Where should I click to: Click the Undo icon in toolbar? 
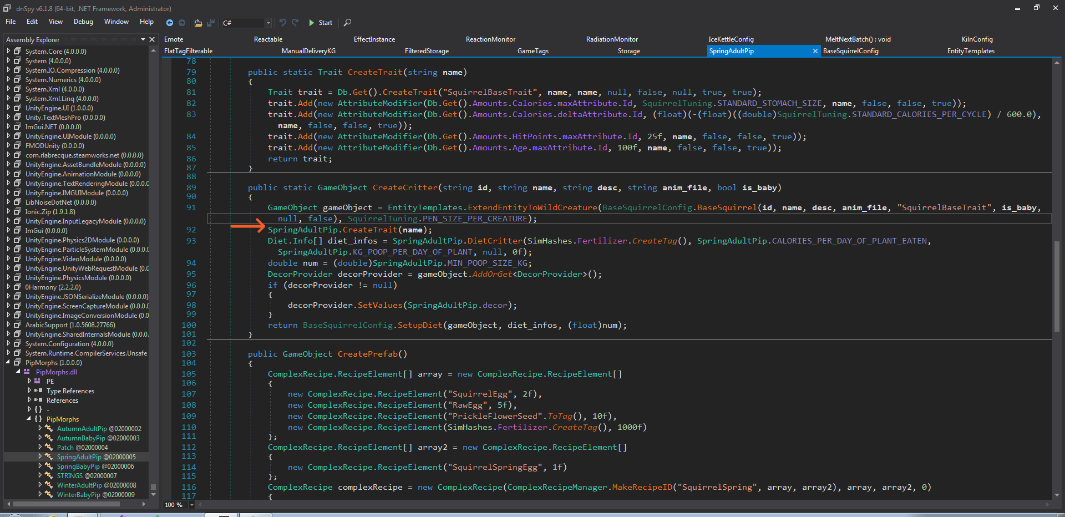click(282, 22)
